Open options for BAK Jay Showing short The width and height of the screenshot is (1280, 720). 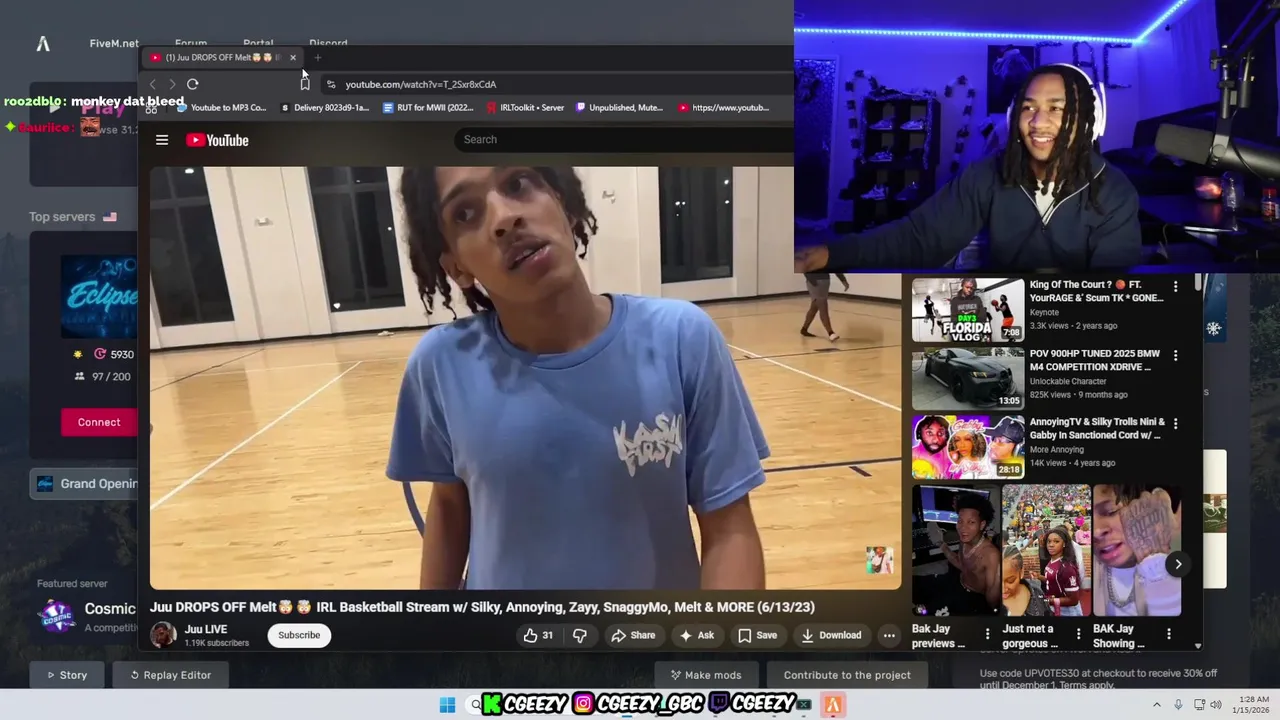1168,633
